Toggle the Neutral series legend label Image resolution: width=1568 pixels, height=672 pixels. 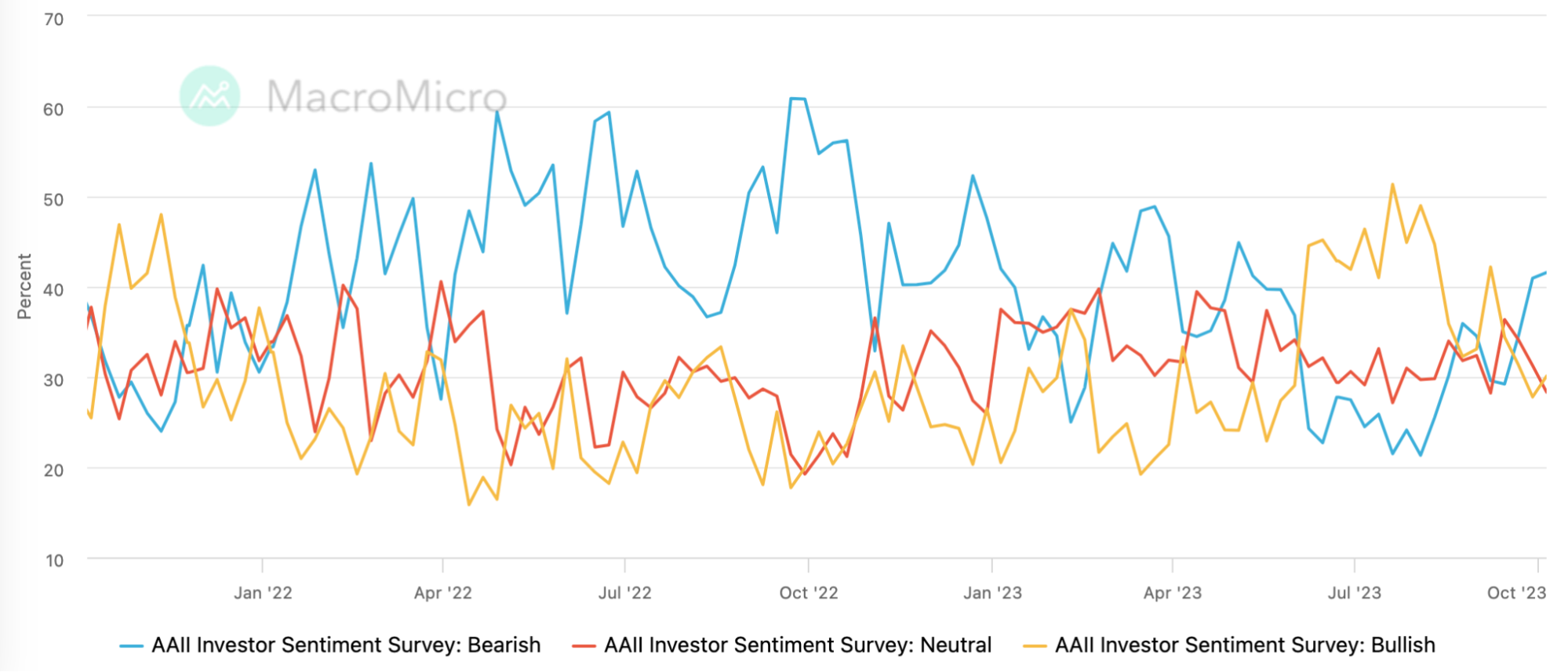coord(798,645)
